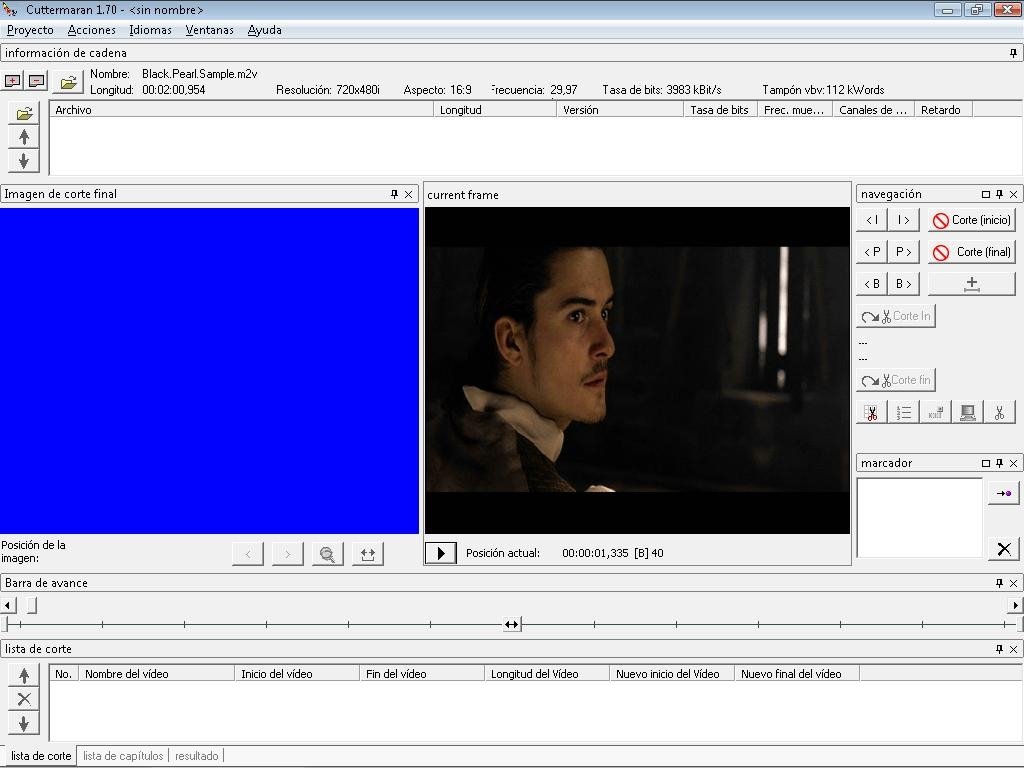Open audio file folder icon beside Archivo list

[24, 114]
